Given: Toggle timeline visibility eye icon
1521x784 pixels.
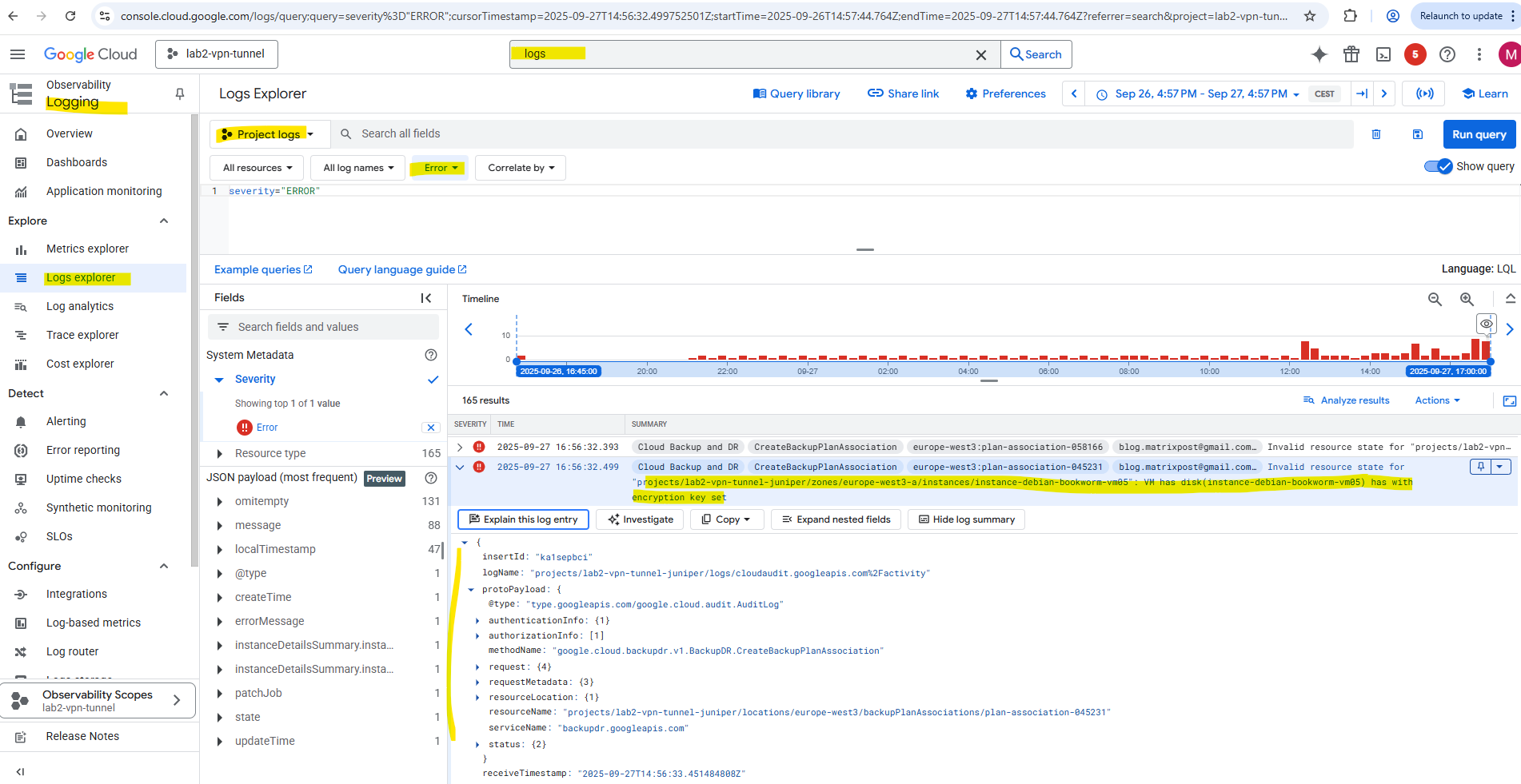Looking at the screenshot, I should tap(1486, 324).
